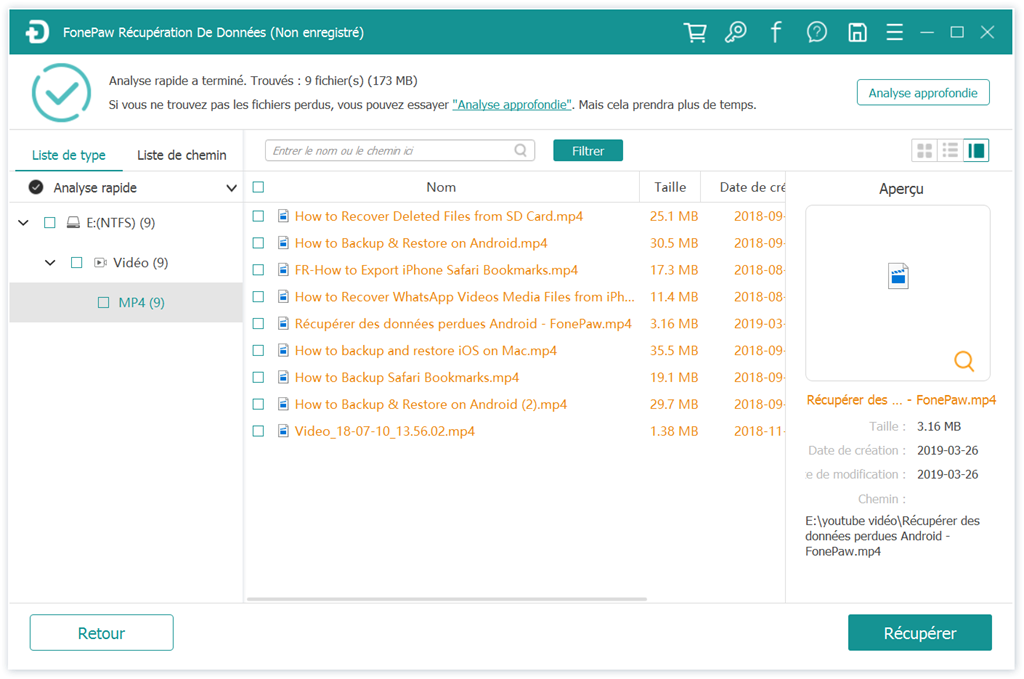Click the 35.5 MB size cell

pyautogui.click(x=674, y=351)
